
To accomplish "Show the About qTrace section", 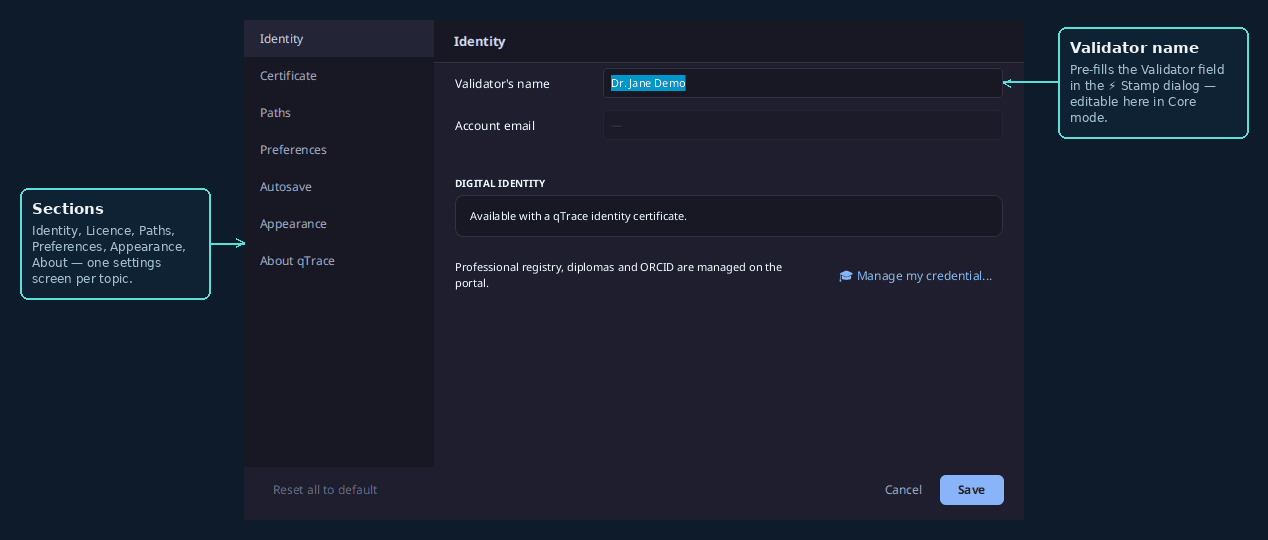I will [x=339, y=261].
